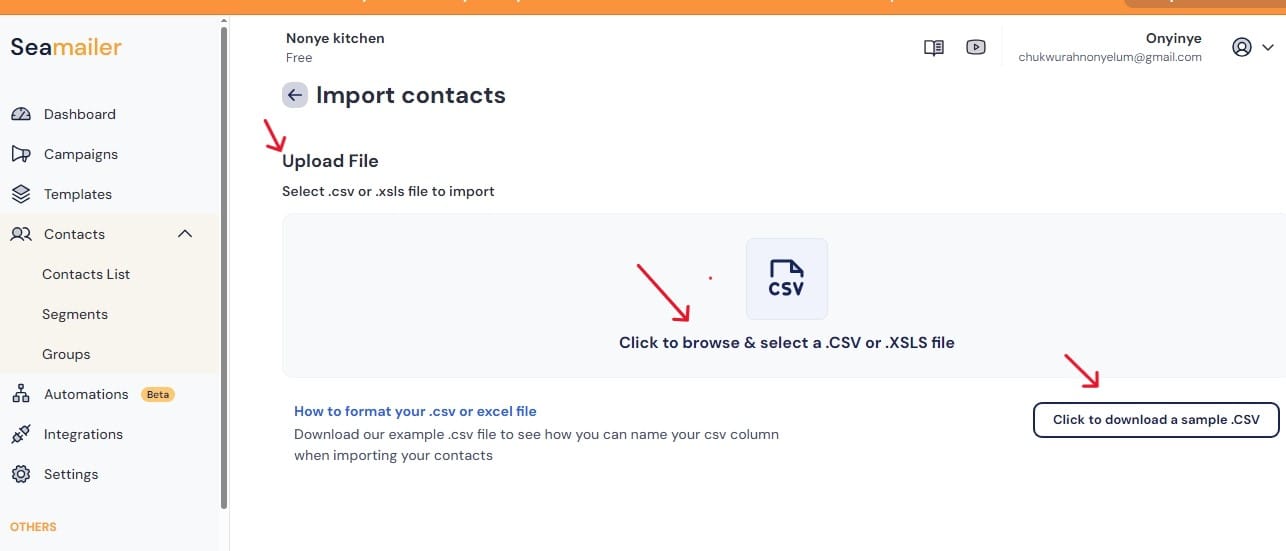Expand the account dropdown arrow

[x=1268, y=47]
